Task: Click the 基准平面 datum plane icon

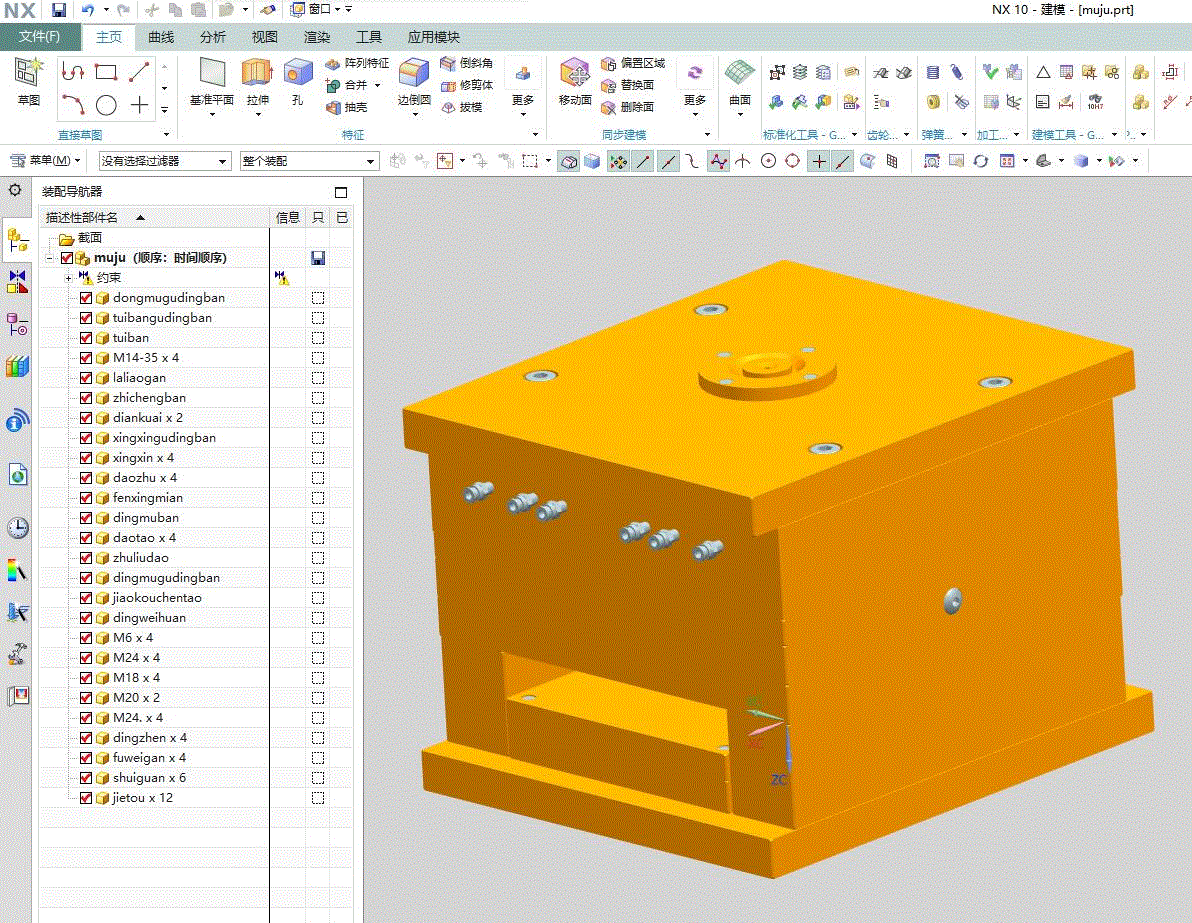Action: pyautogui.click(x=212, y=73)
